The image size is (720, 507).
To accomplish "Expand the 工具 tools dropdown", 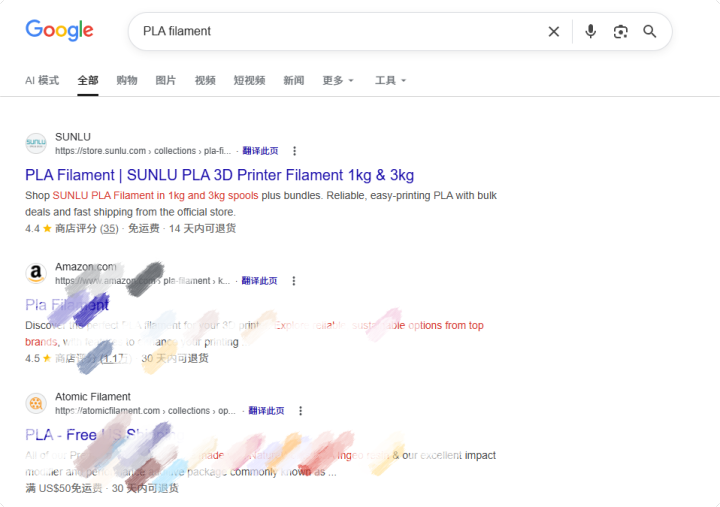I will [391, 81].
